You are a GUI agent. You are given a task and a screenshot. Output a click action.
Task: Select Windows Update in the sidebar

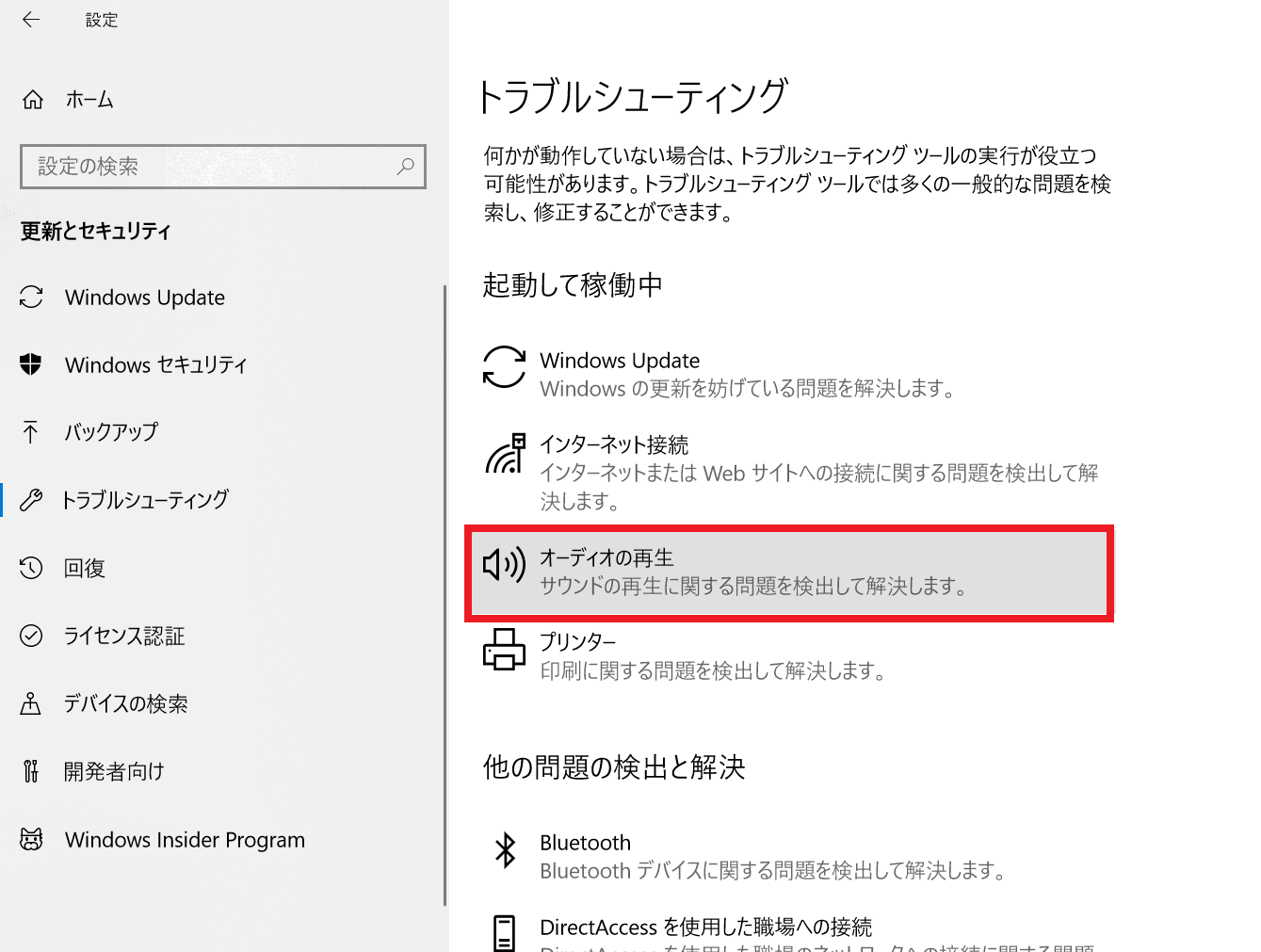pyautogui.click(x=145, y=298)
